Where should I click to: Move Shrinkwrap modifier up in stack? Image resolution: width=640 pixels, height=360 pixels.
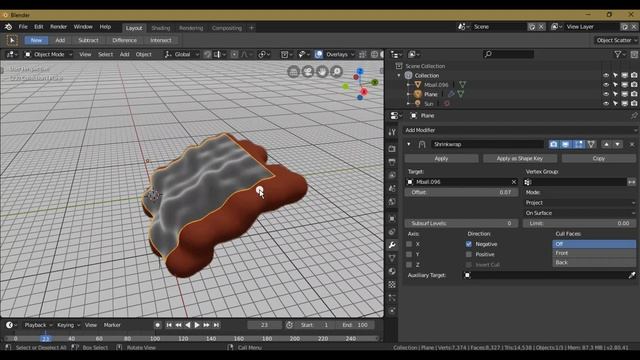607,144
